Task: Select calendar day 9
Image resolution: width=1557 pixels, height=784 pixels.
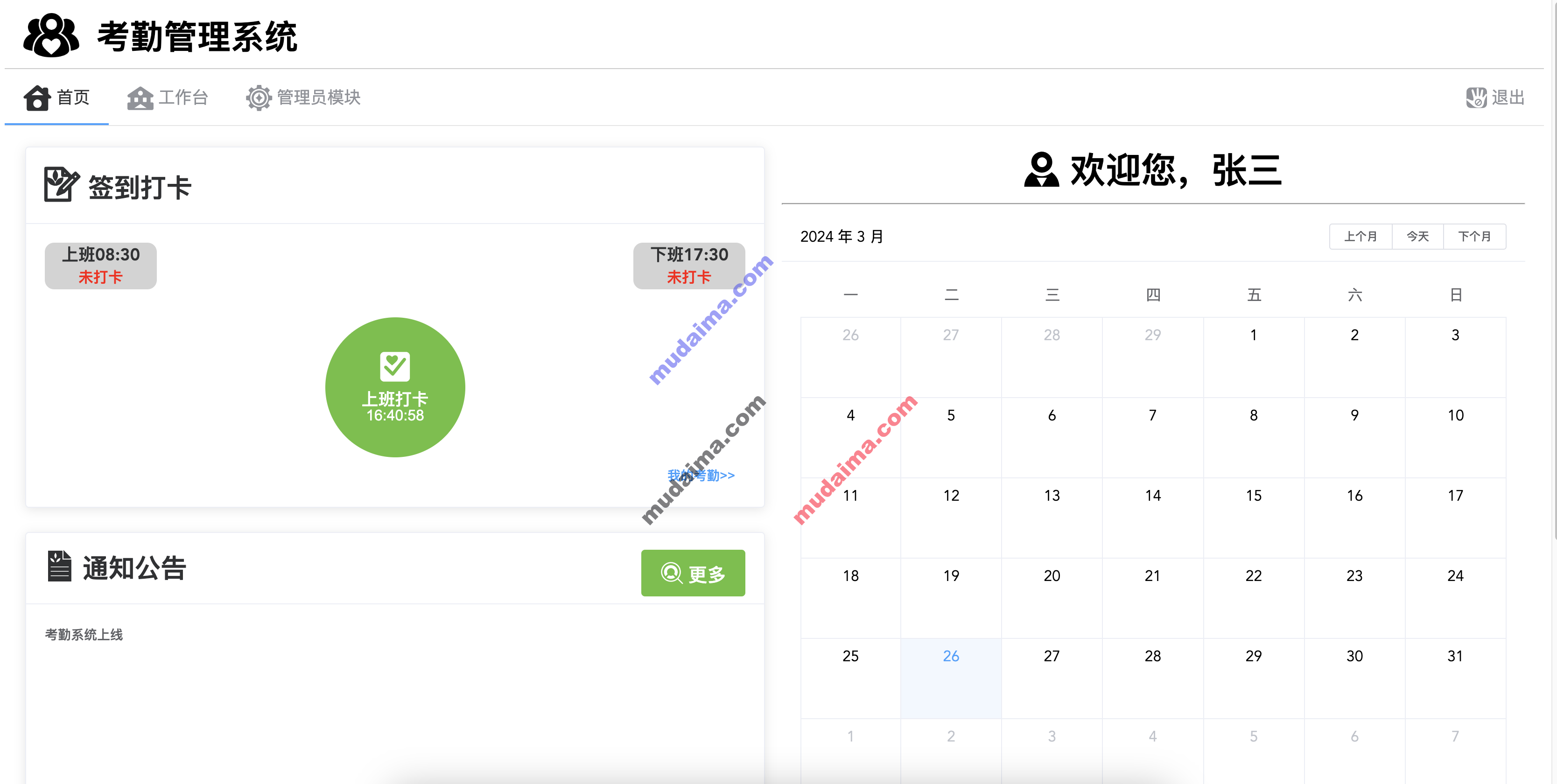Action: [x=1355, y=438]
